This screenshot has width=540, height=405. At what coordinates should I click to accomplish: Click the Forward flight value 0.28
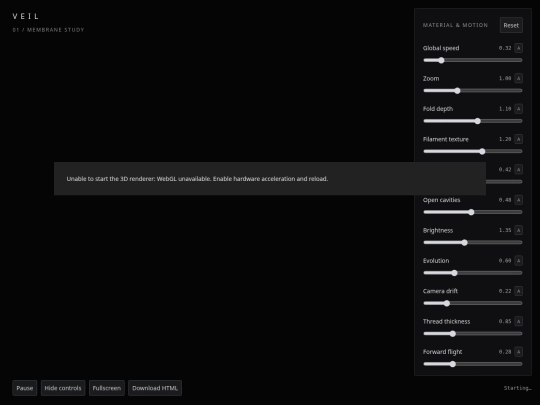[505, 352]
